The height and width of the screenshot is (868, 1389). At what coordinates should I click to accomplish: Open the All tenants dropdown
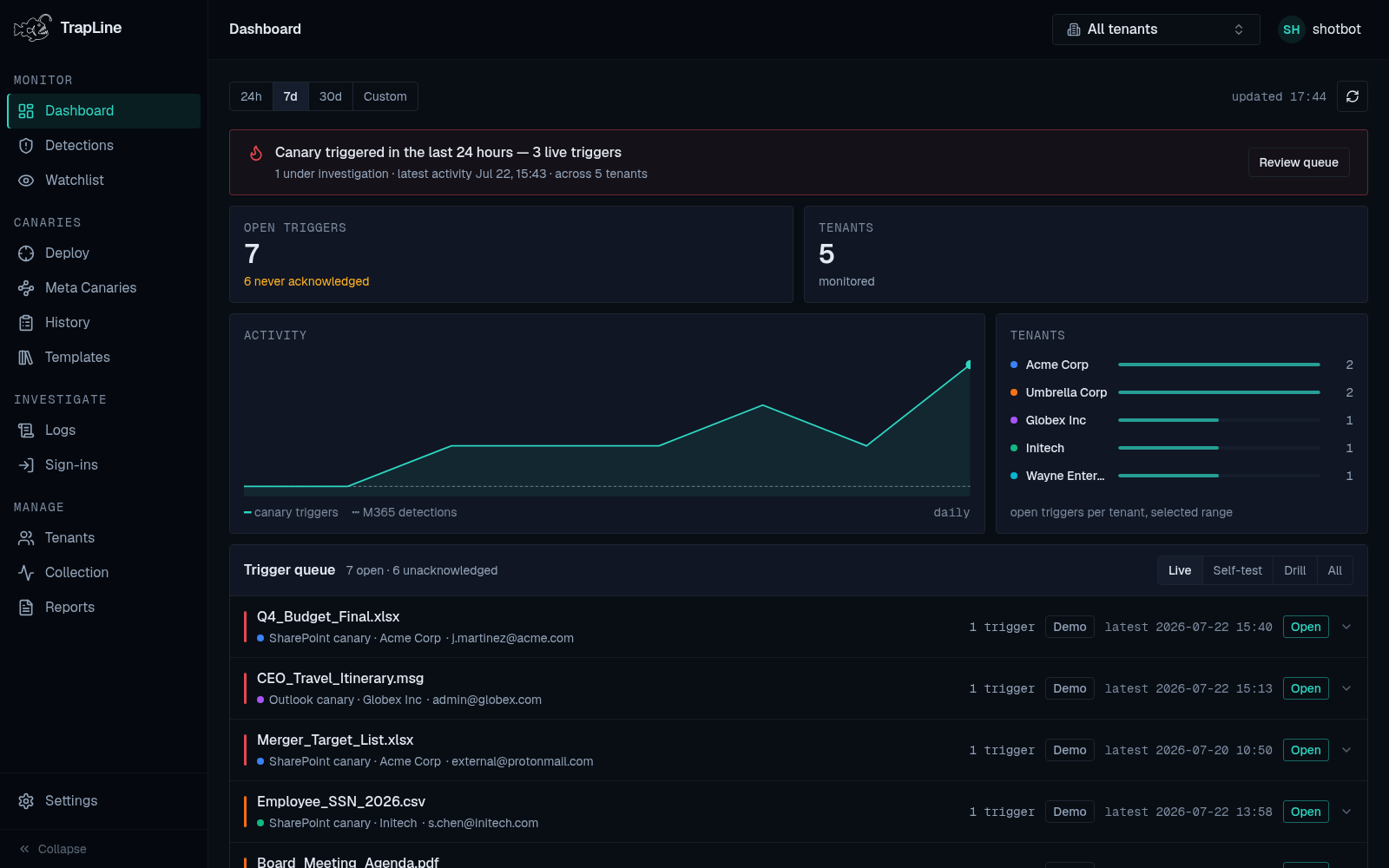coord(1156,30)
